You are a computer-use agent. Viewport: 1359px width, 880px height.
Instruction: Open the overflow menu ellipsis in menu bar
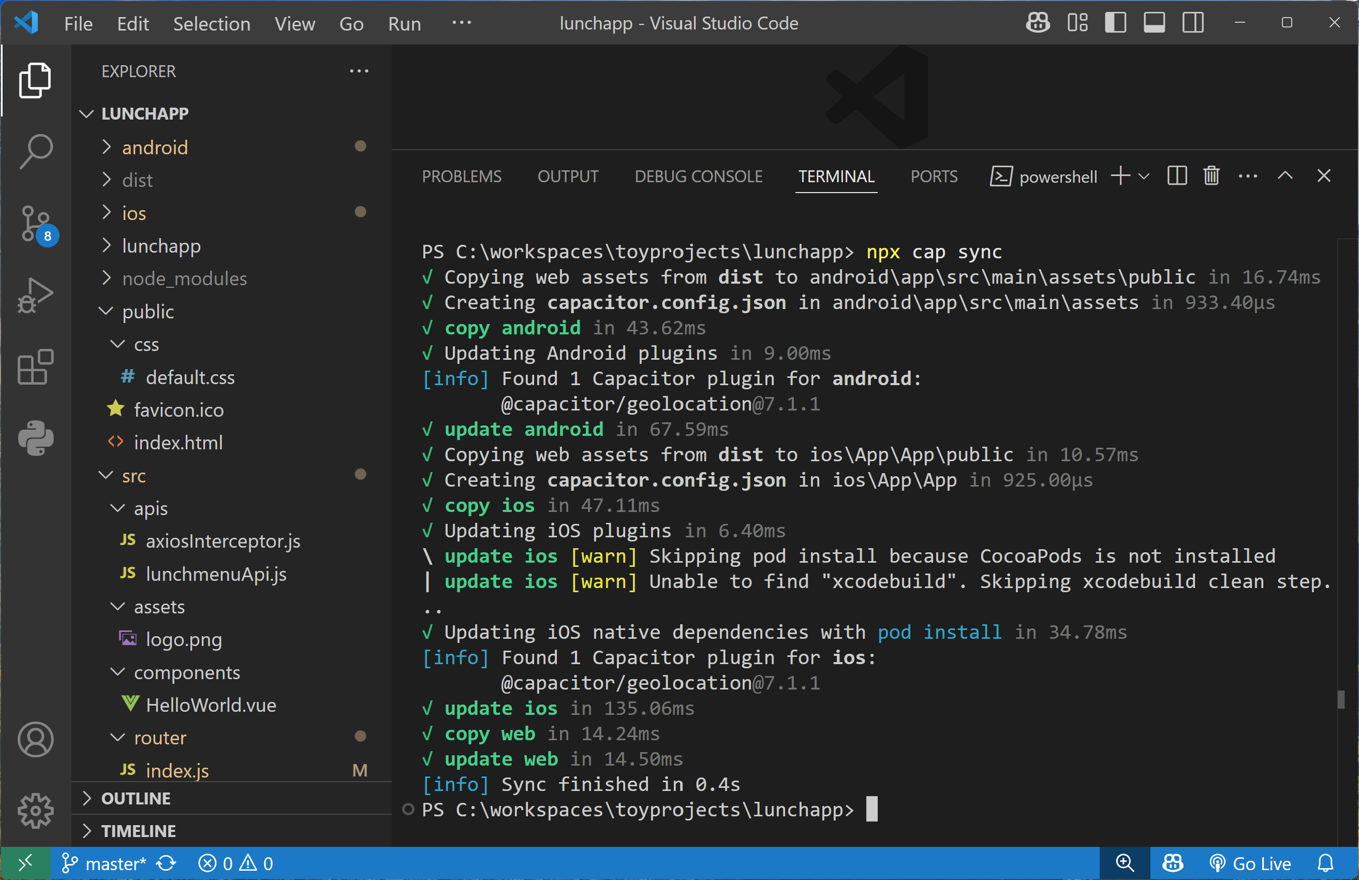coord(461,23)
